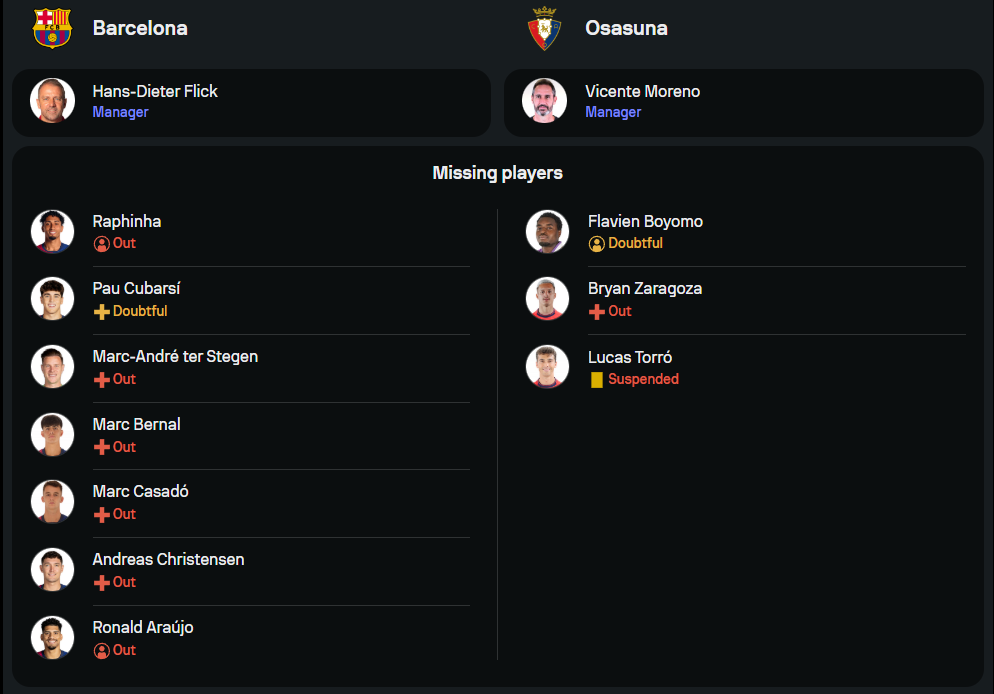Click the red cross icon under Bryan Zaragoza
Viewport: 994px width, 694px height.
tap(597, 311)
